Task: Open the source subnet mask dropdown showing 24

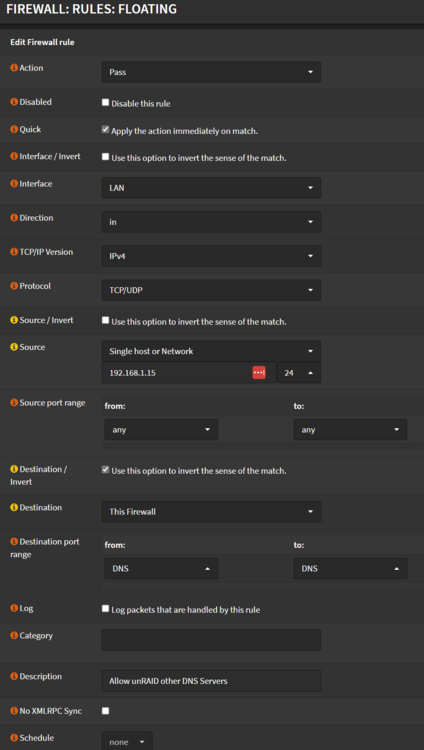Action: [299, 373]
